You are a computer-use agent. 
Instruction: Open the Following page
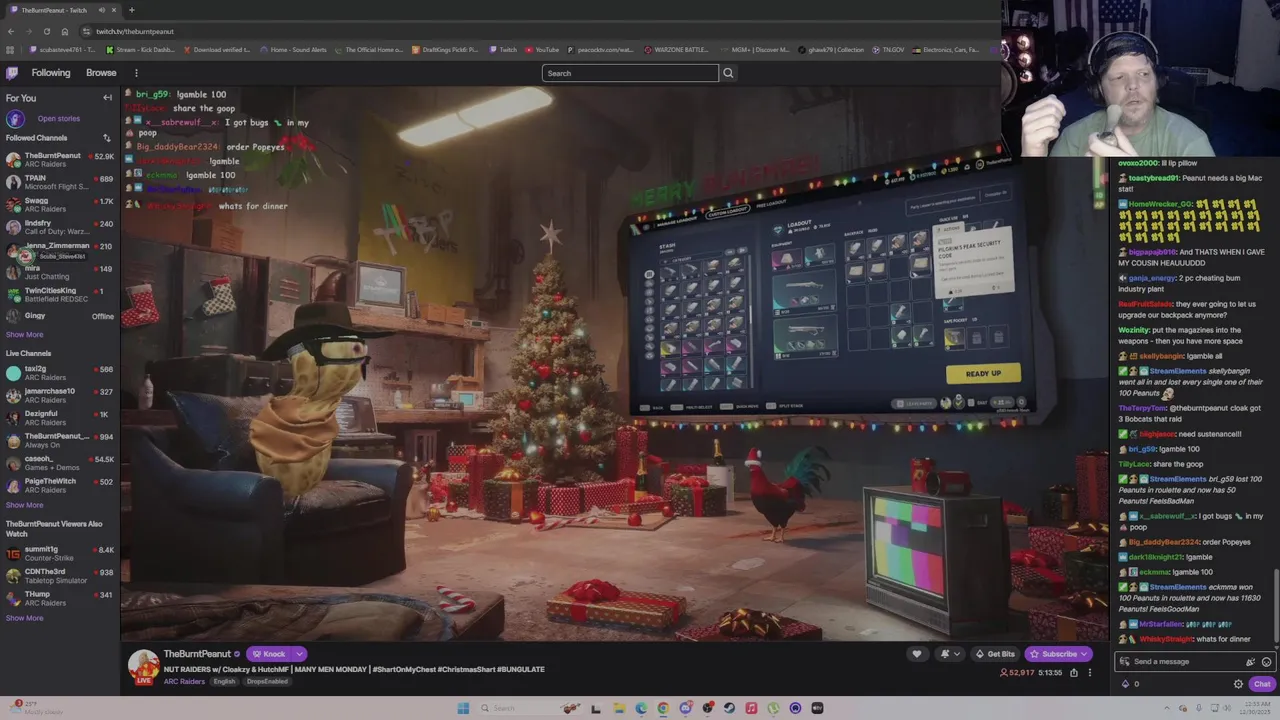click(51, 73)
